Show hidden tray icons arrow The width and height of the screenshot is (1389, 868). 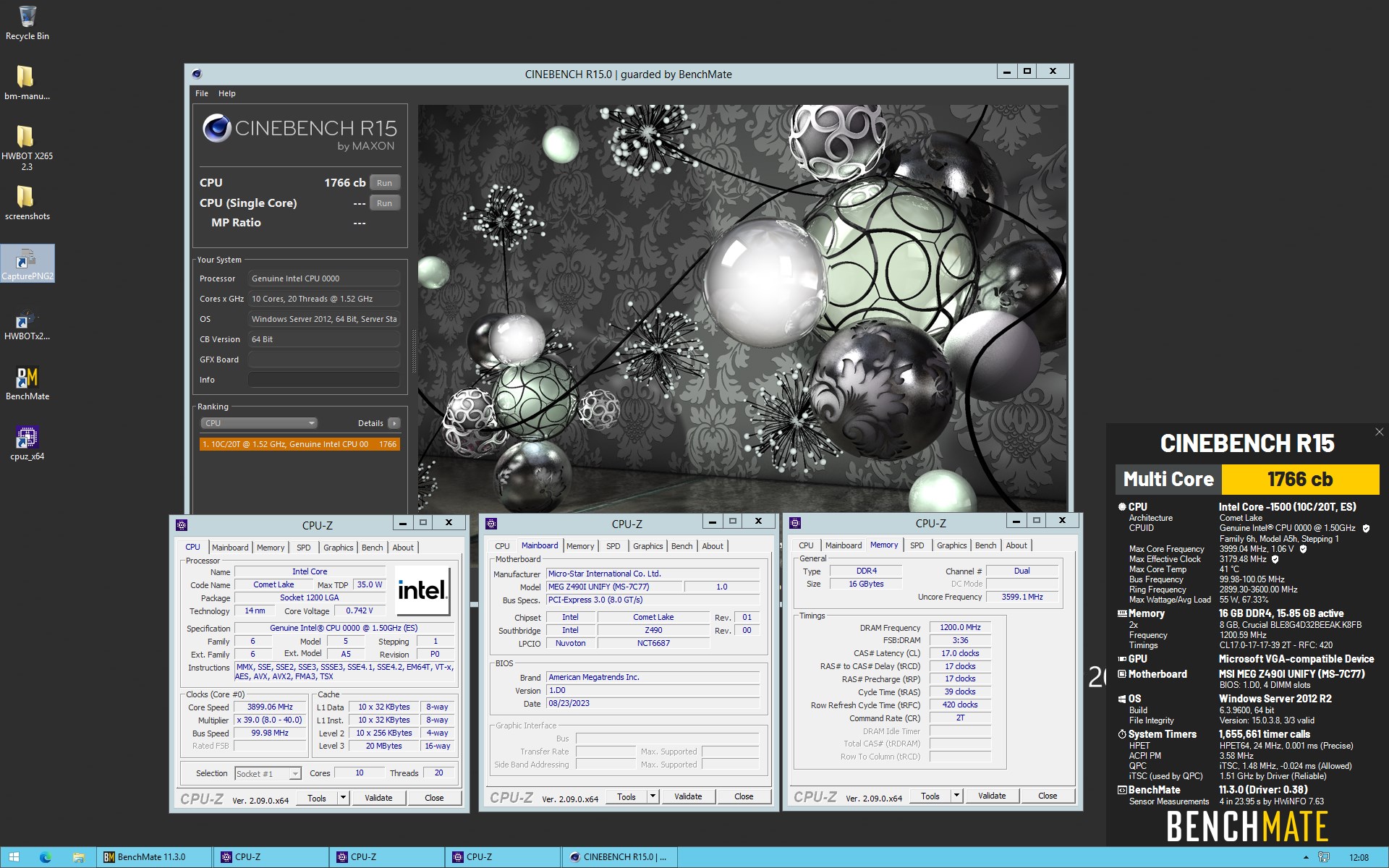pos(1306,857)
